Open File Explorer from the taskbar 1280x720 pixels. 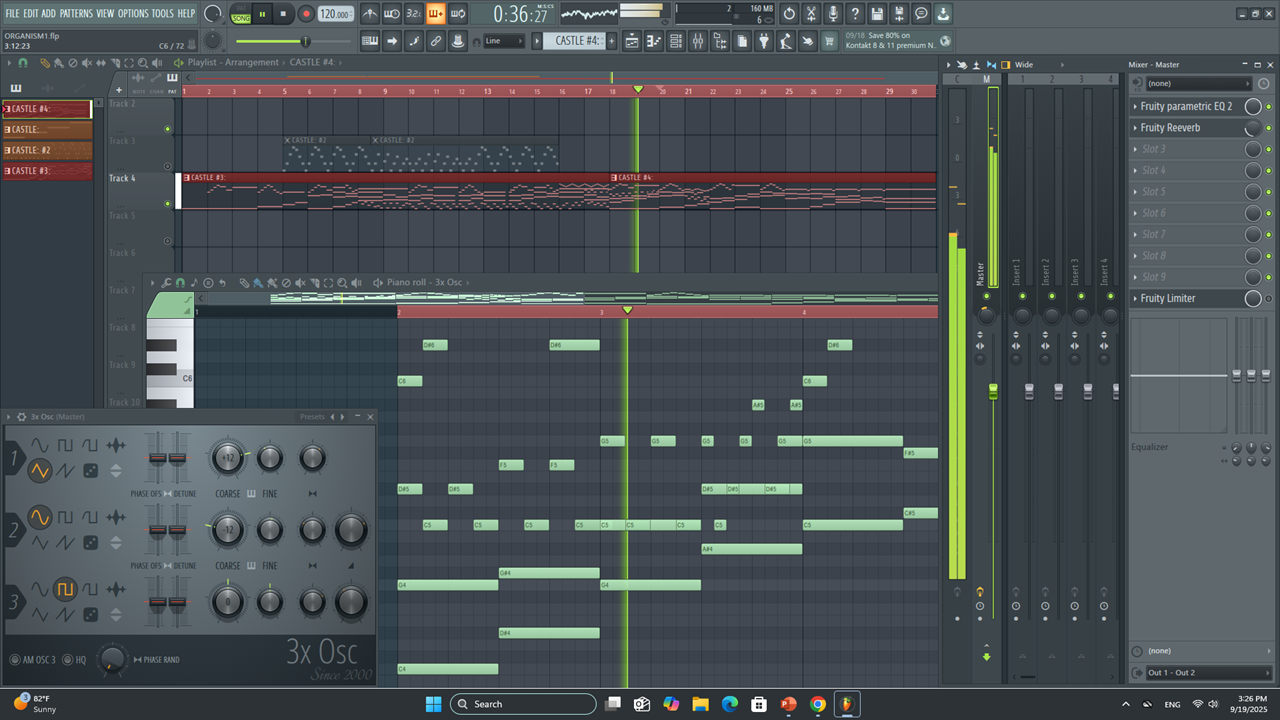tap(700, 704)
